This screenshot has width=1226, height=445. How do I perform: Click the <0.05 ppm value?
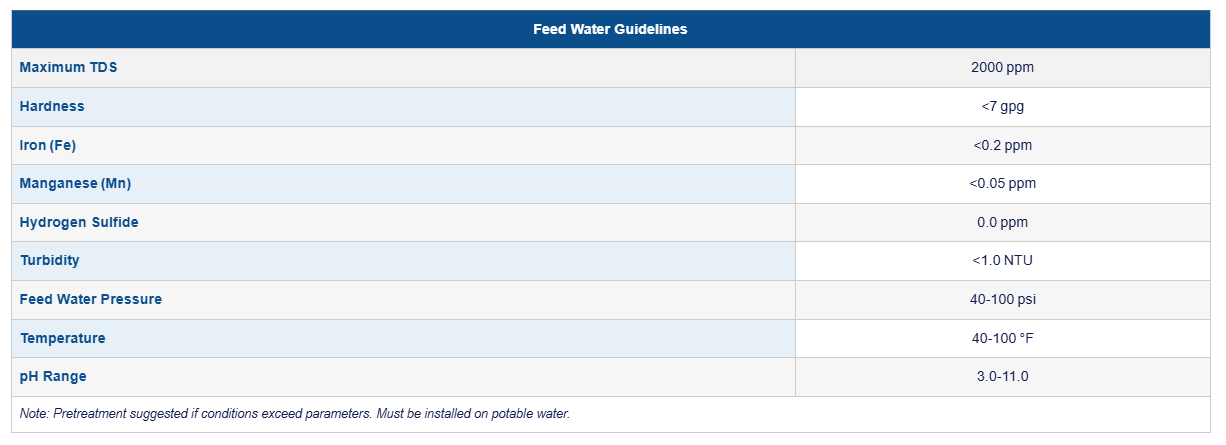point(1002,183)
